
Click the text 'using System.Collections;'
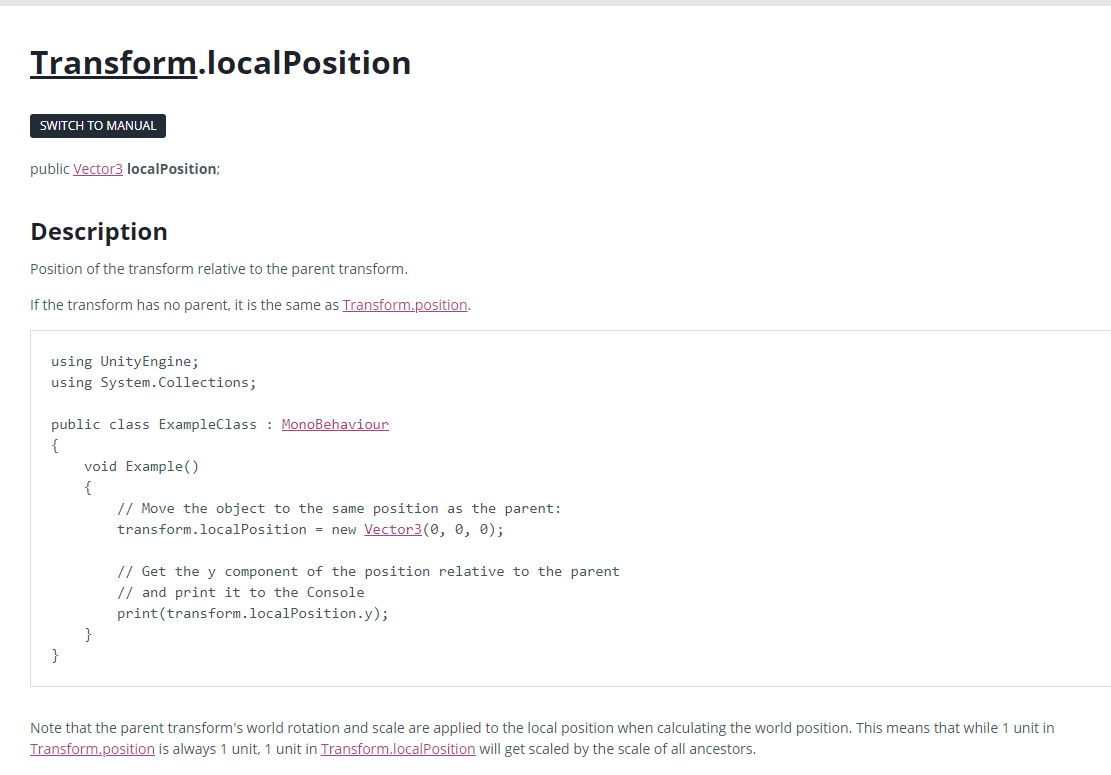pyautogui.click(x=154, y=383)
